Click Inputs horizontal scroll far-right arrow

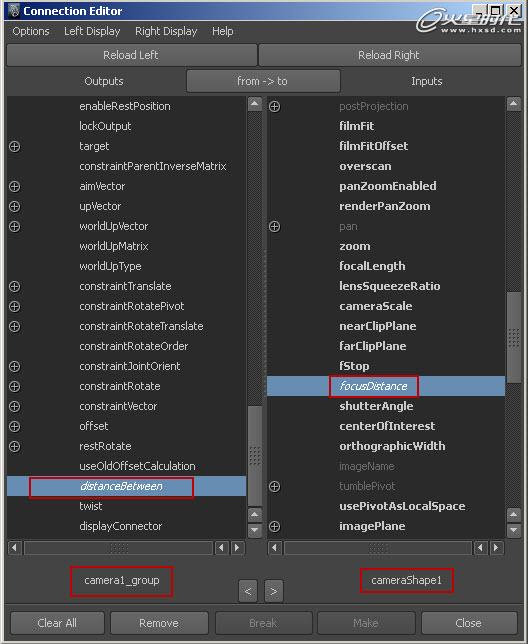pyautogui.click(x=496, y=547)
